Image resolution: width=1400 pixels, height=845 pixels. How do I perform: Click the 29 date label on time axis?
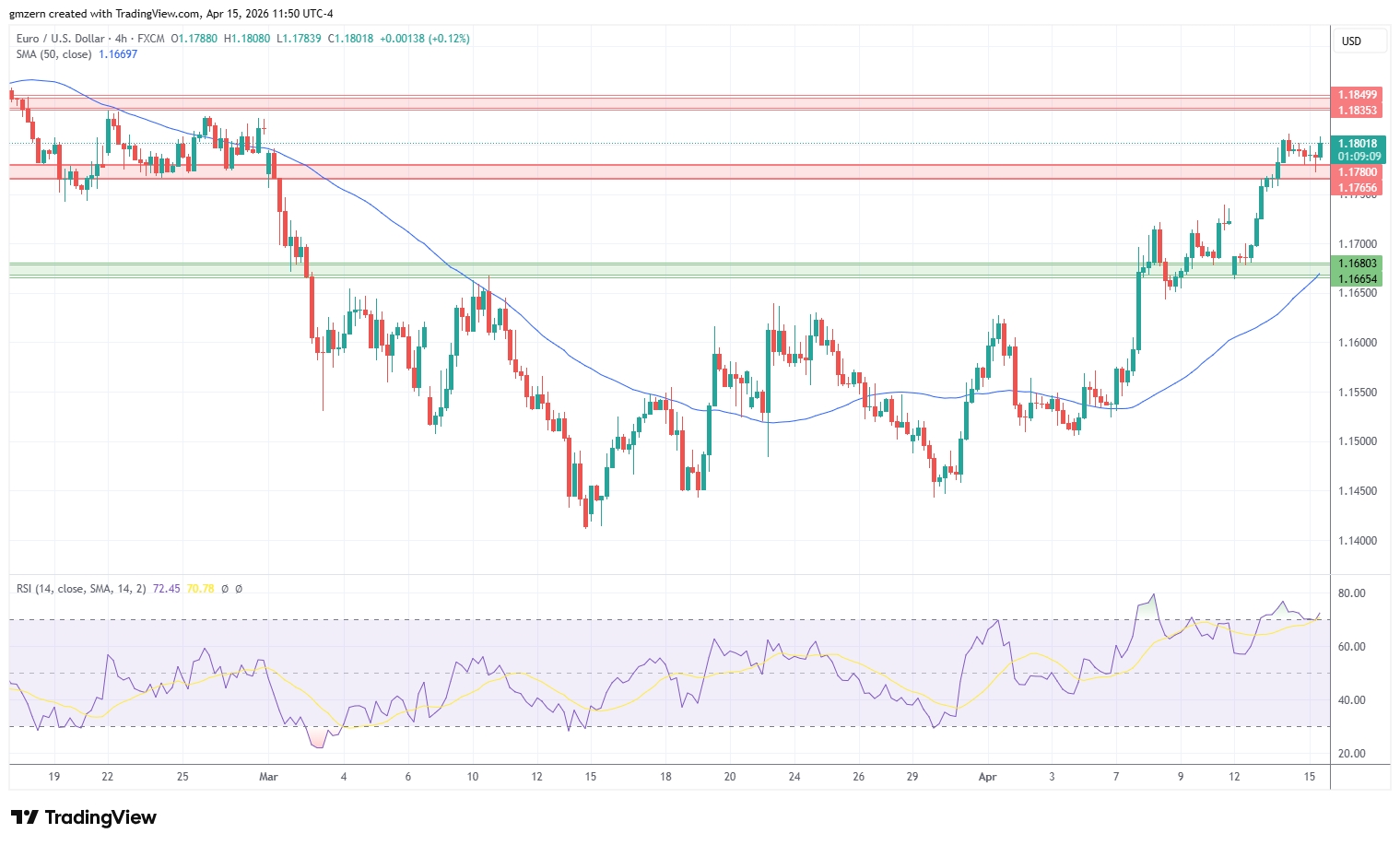[x=912, y=777]
